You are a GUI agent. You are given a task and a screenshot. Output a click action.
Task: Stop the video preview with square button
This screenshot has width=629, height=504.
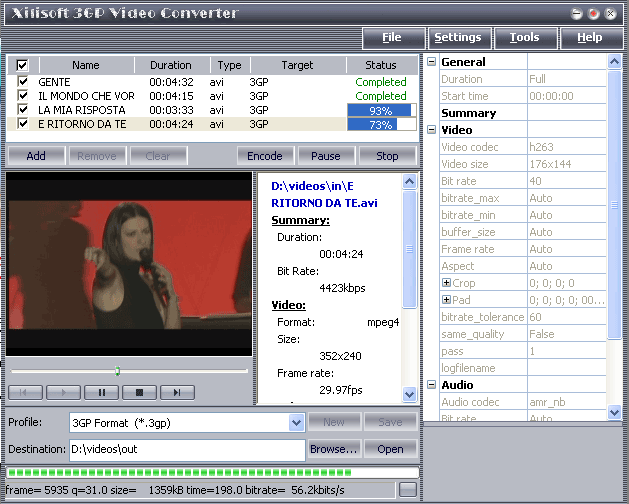139,392
